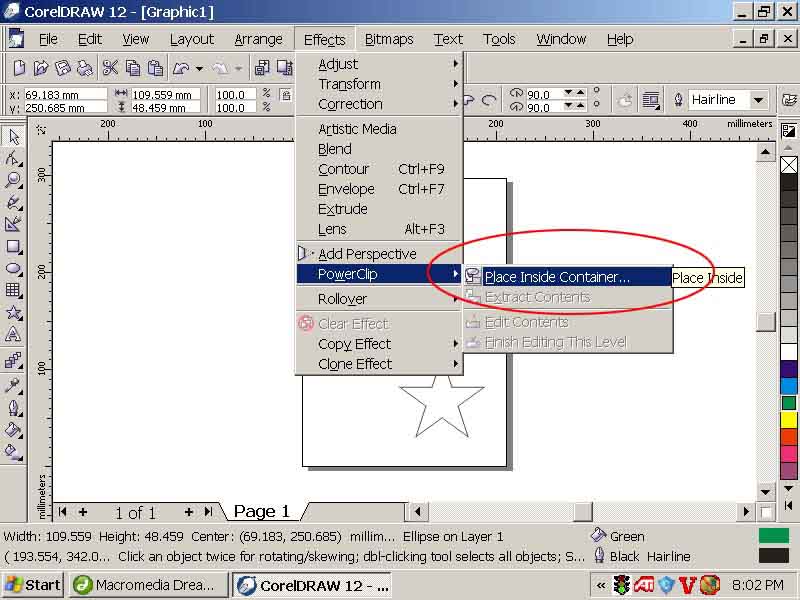Click the X position input field
The image size is (800, 600).
[65, 95]
